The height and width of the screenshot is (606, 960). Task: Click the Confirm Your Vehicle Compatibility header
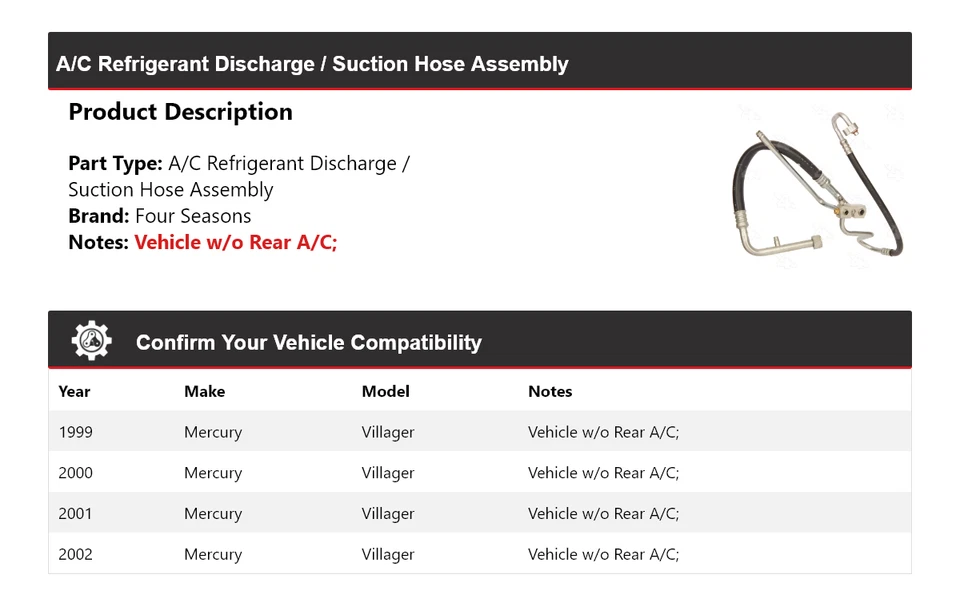(308, 342)
